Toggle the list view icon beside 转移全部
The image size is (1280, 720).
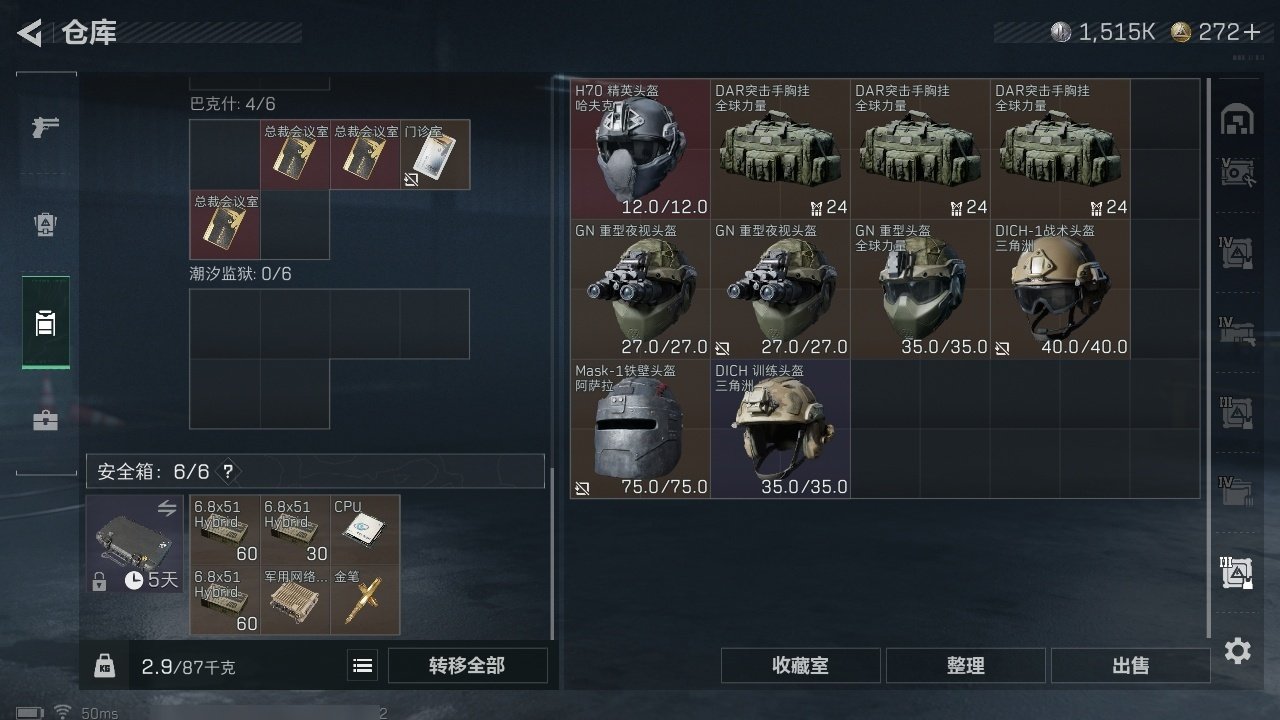[363, 666]
